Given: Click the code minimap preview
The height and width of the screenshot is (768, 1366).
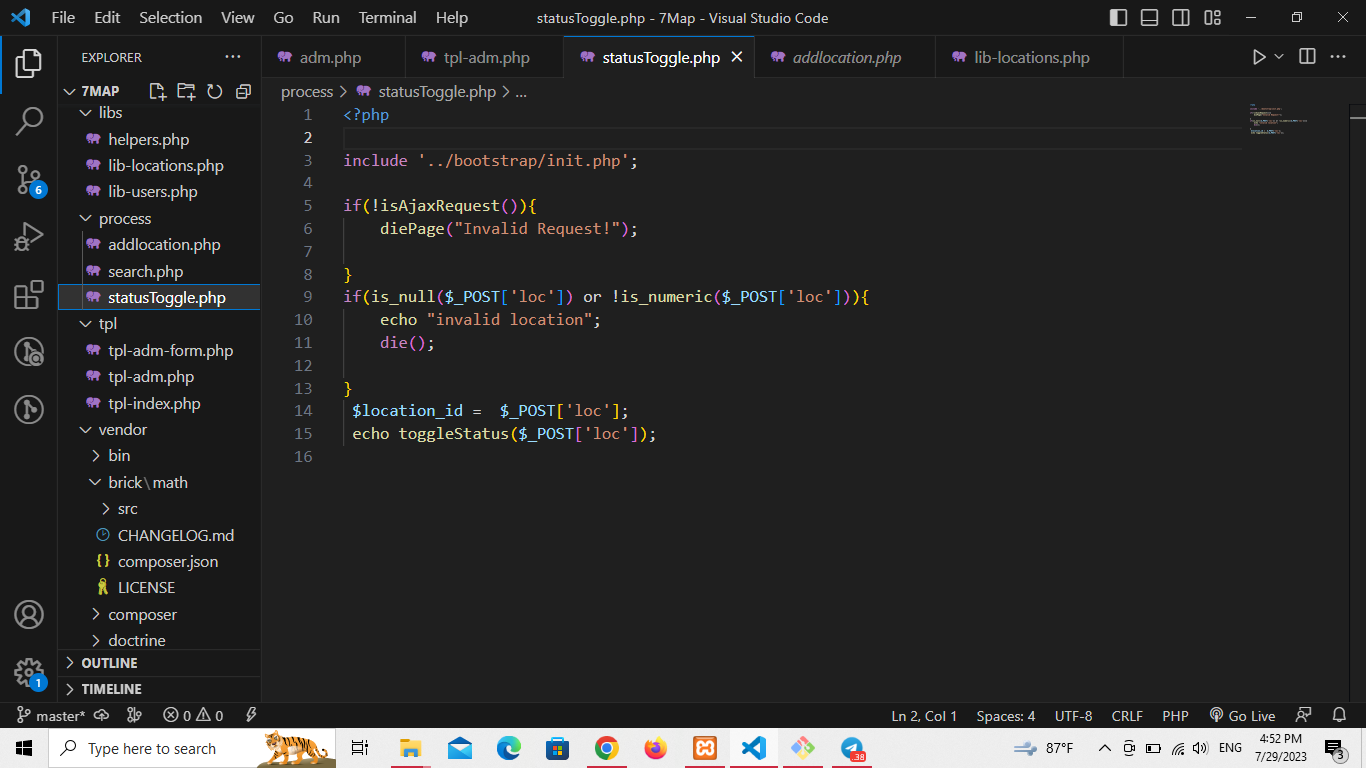Looking at the screenshot, I should coord(1277,119).
